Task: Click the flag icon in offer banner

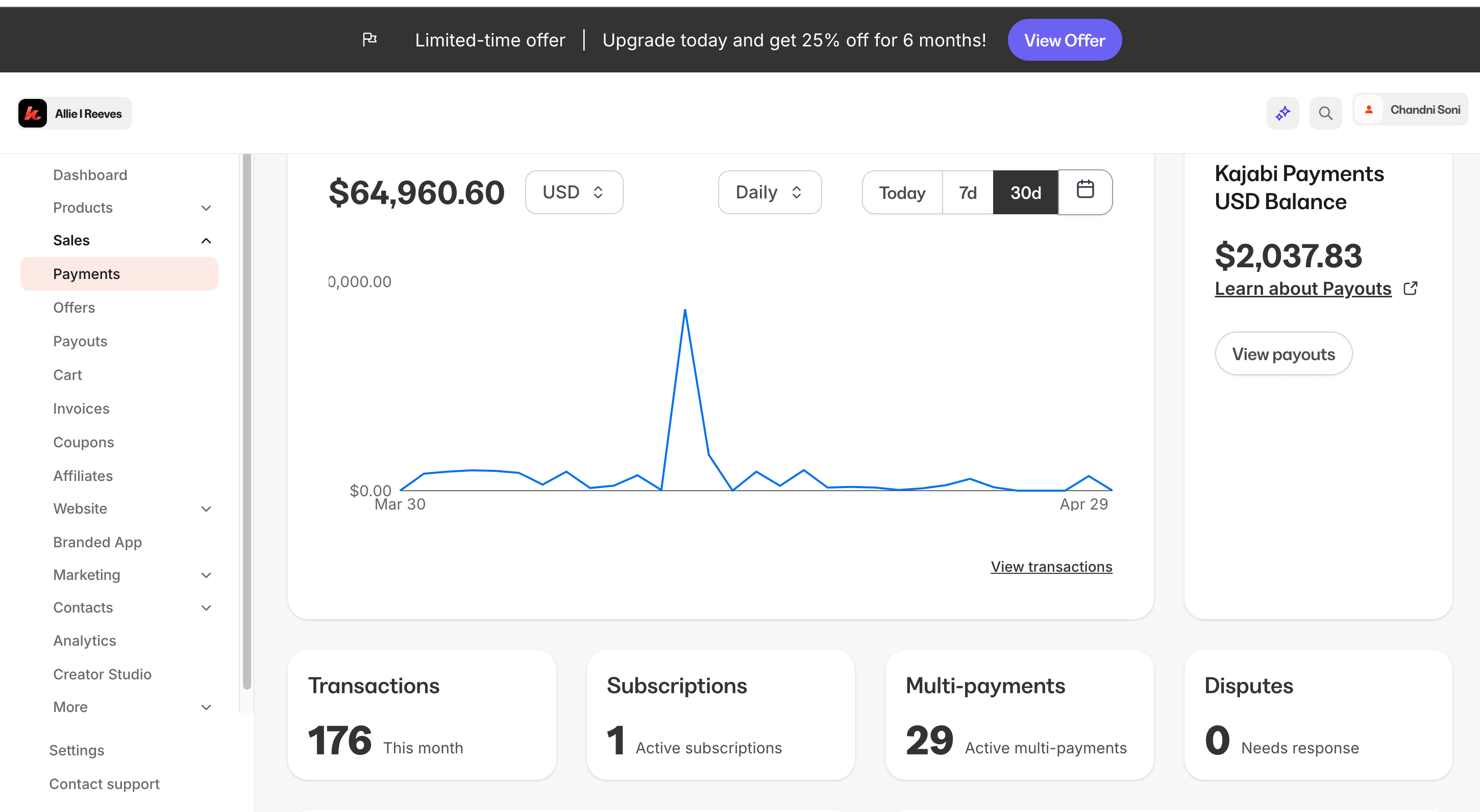Action: pos(369,40)
